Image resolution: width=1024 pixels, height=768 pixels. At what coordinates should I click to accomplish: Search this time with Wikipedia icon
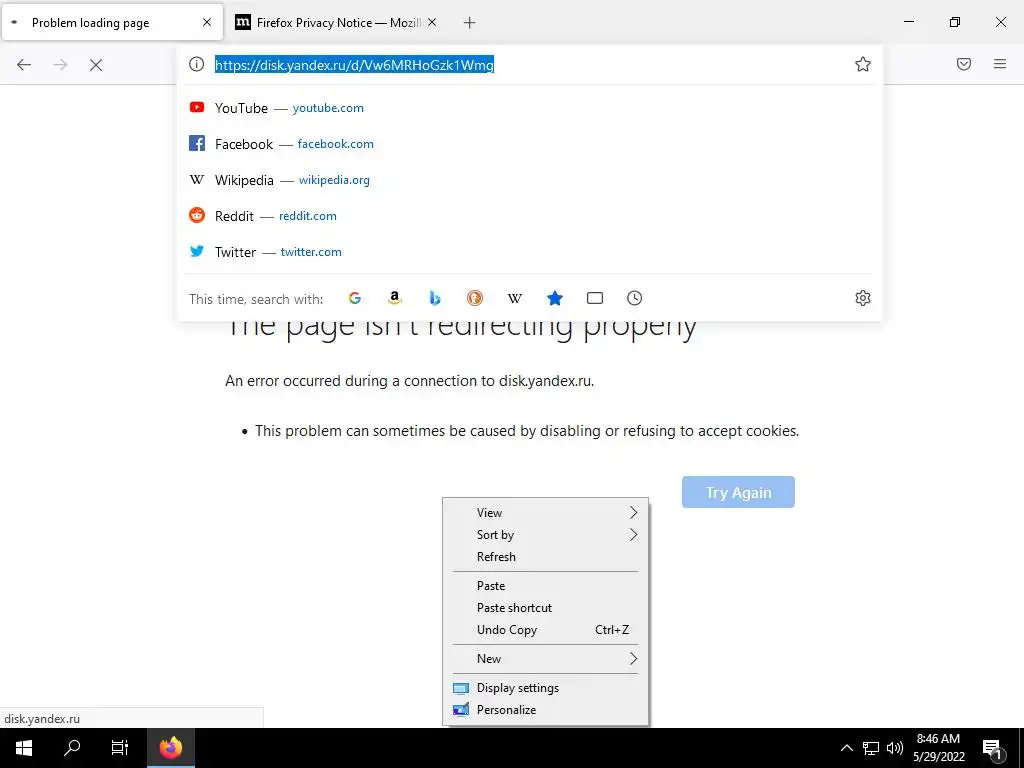[x=515, y=298]
